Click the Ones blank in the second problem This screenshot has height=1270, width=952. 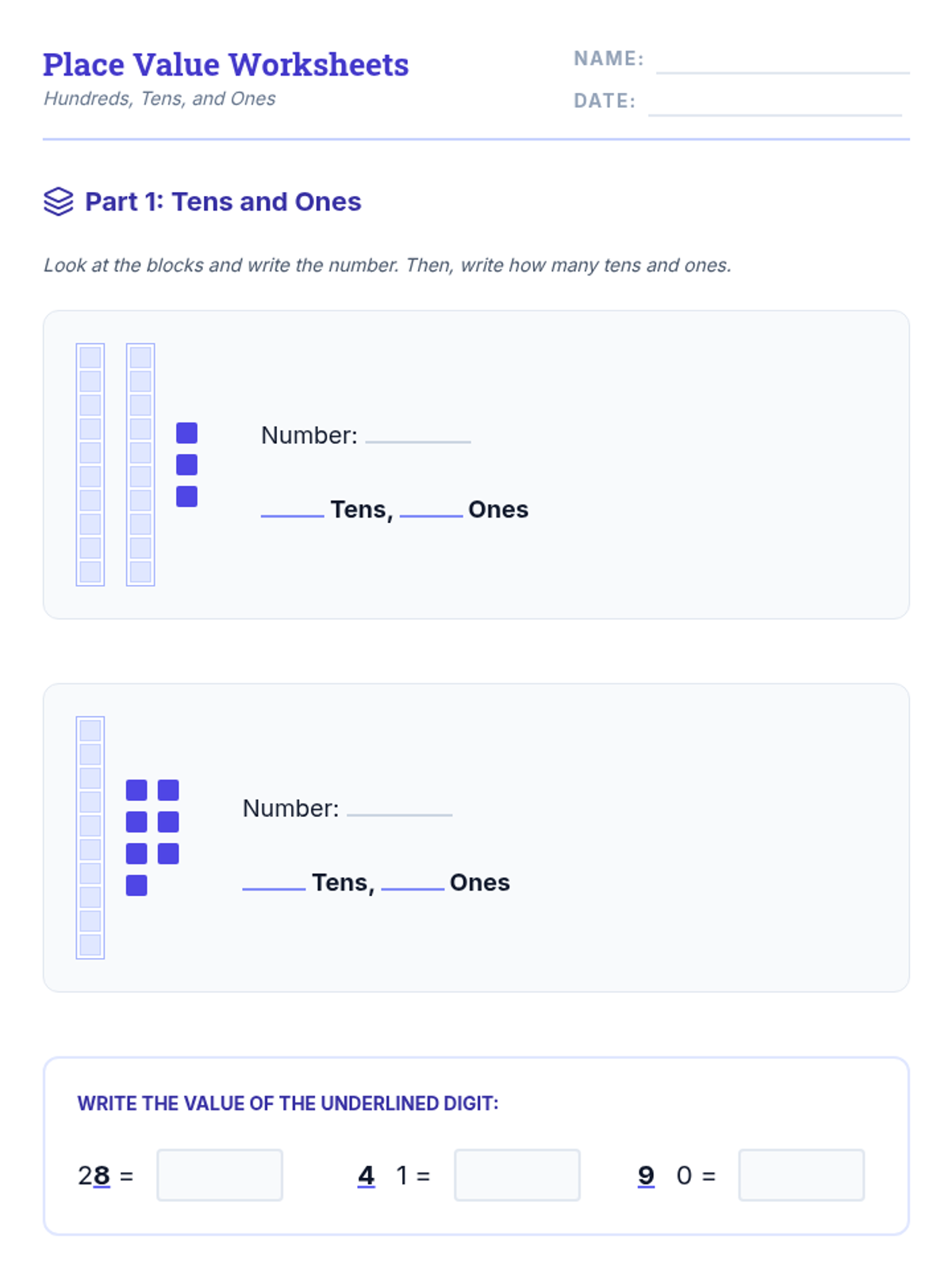pyautogui.click(x=413, y=882)
